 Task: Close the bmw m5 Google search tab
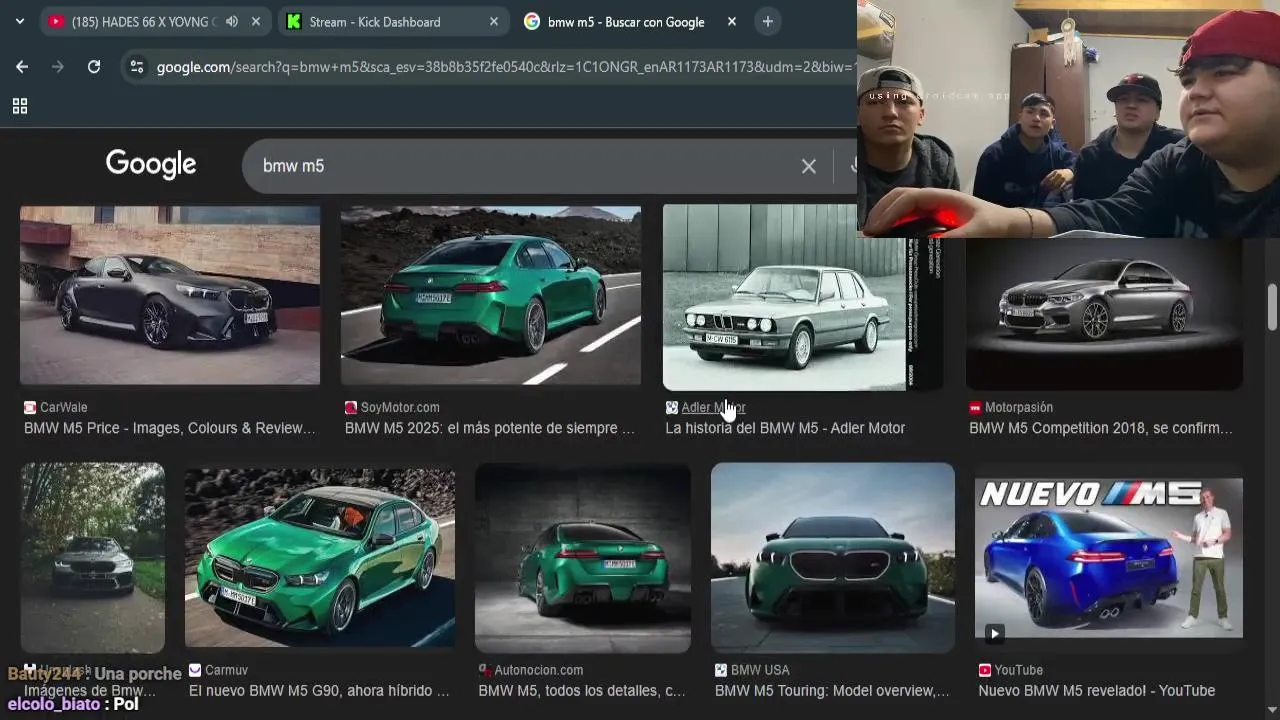[x=732, y=21]
